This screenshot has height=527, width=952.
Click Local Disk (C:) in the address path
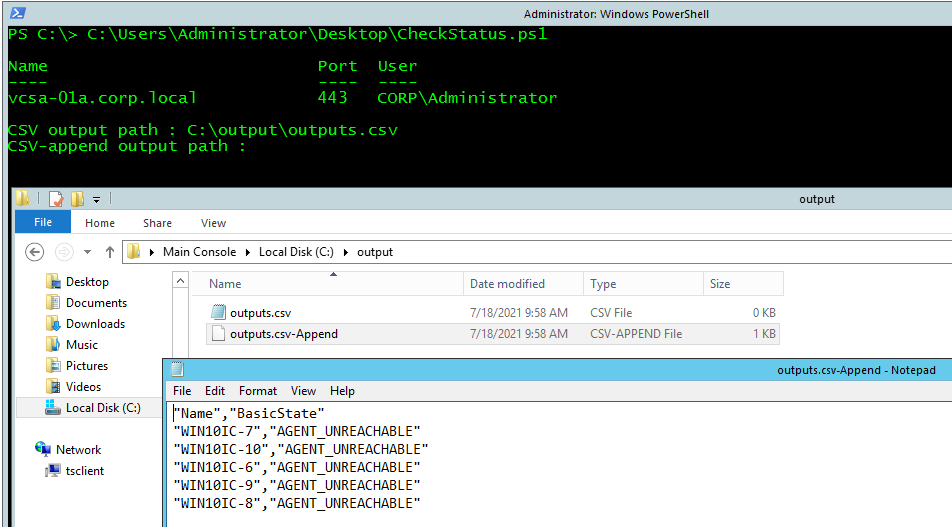click(x=296, y=252)
